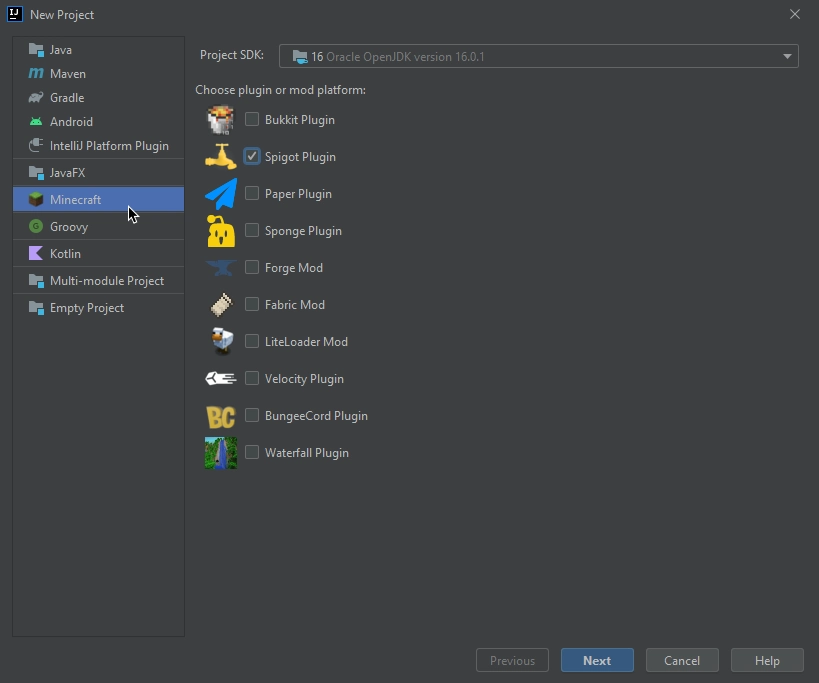Viewport: 819px width, 683px height.
Task: Open the Project SDK dropdown
Action: pyautogui.click(x=538, y=57)
